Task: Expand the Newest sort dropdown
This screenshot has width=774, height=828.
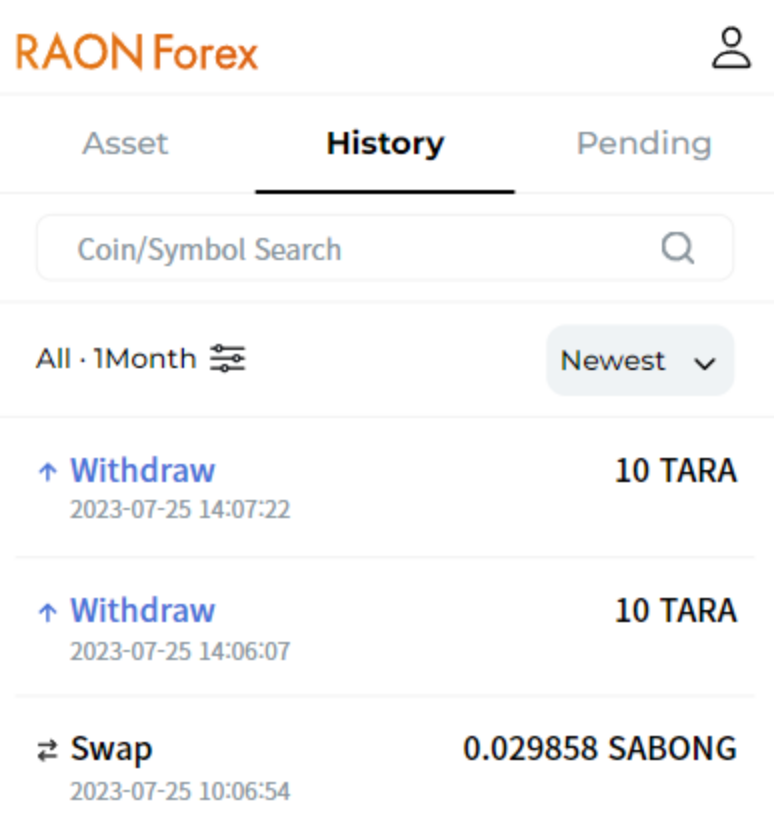Action: 640,360
